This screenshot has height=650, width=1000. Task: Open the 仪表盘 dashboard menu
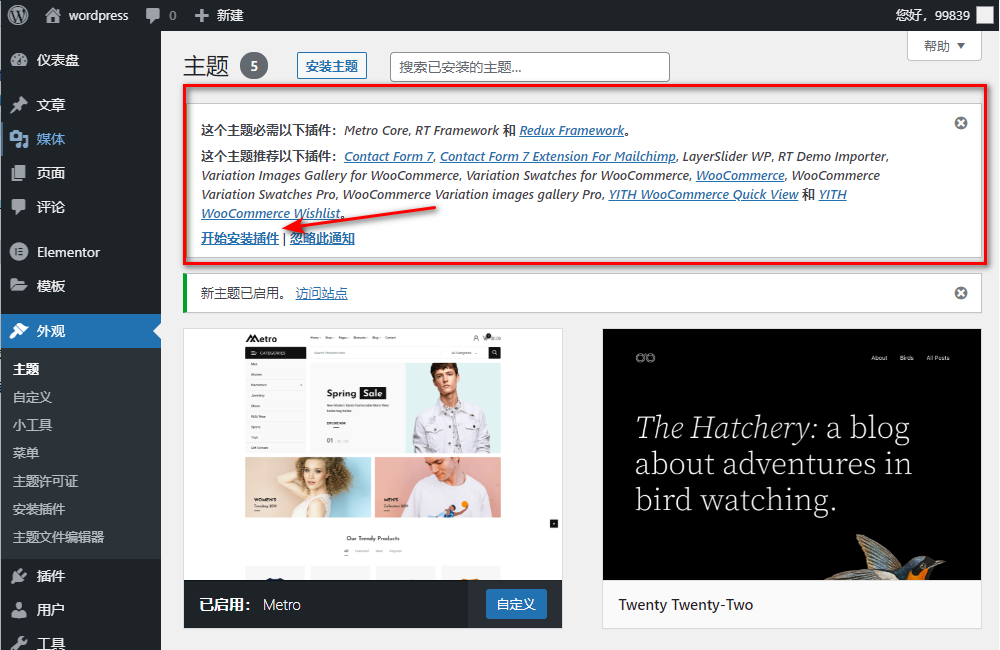57,60
